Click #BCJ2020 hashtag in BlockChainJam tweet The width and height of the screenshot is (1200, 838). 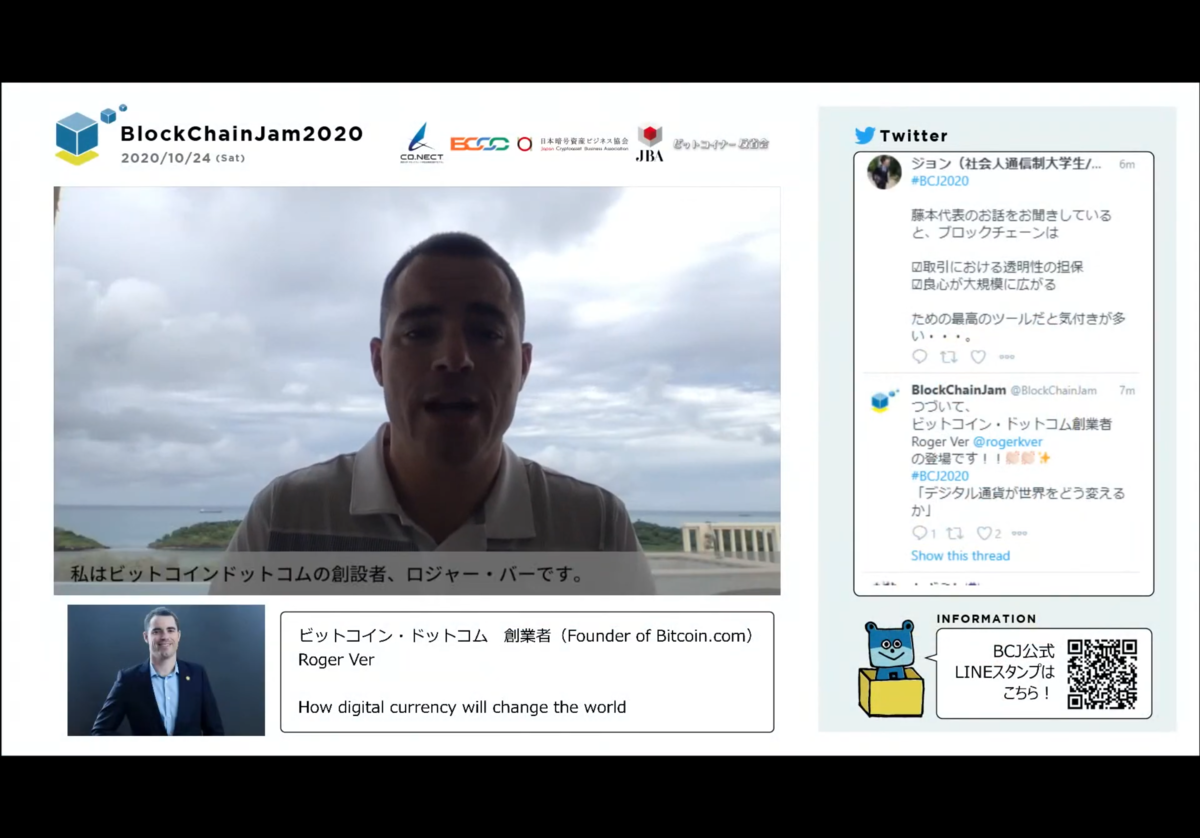[940, 476]
